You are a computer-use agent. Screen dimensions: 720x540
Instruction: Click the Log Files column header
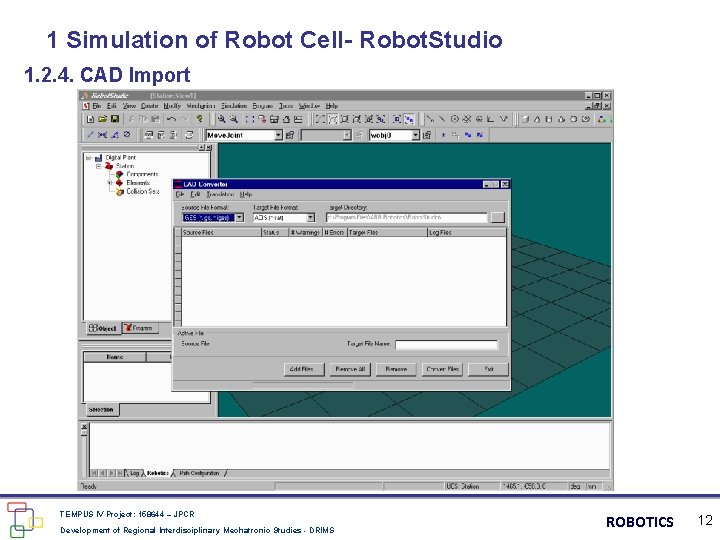467,232
